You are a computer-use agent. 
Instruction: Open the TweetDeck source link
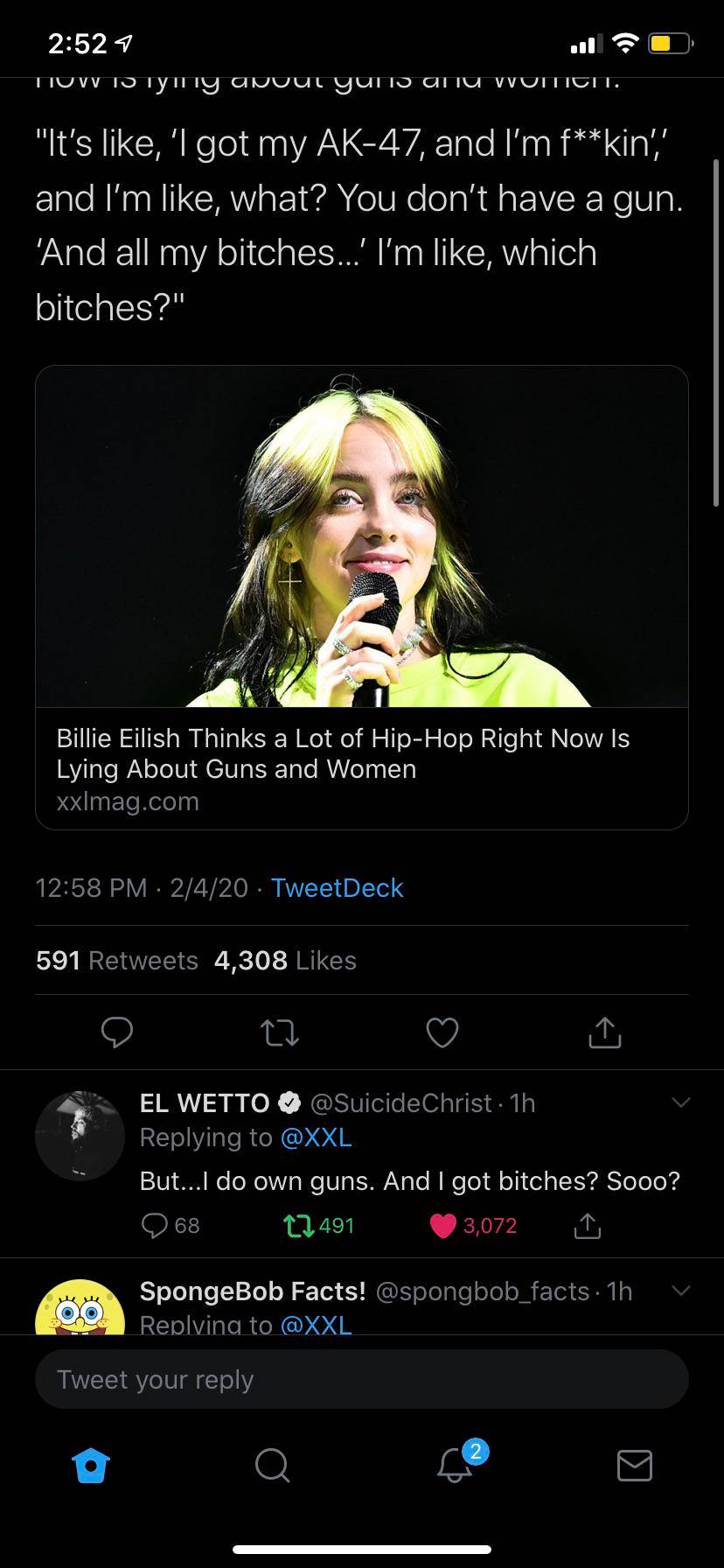337,887
